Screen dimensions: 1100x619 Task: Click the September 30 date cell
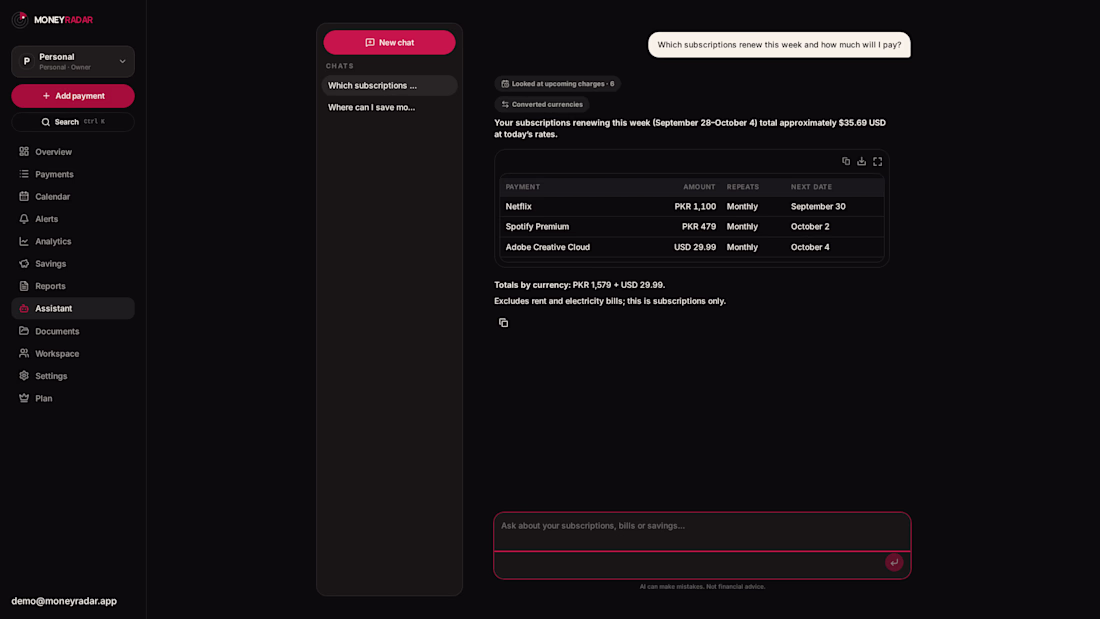click(x=818, y=206)
